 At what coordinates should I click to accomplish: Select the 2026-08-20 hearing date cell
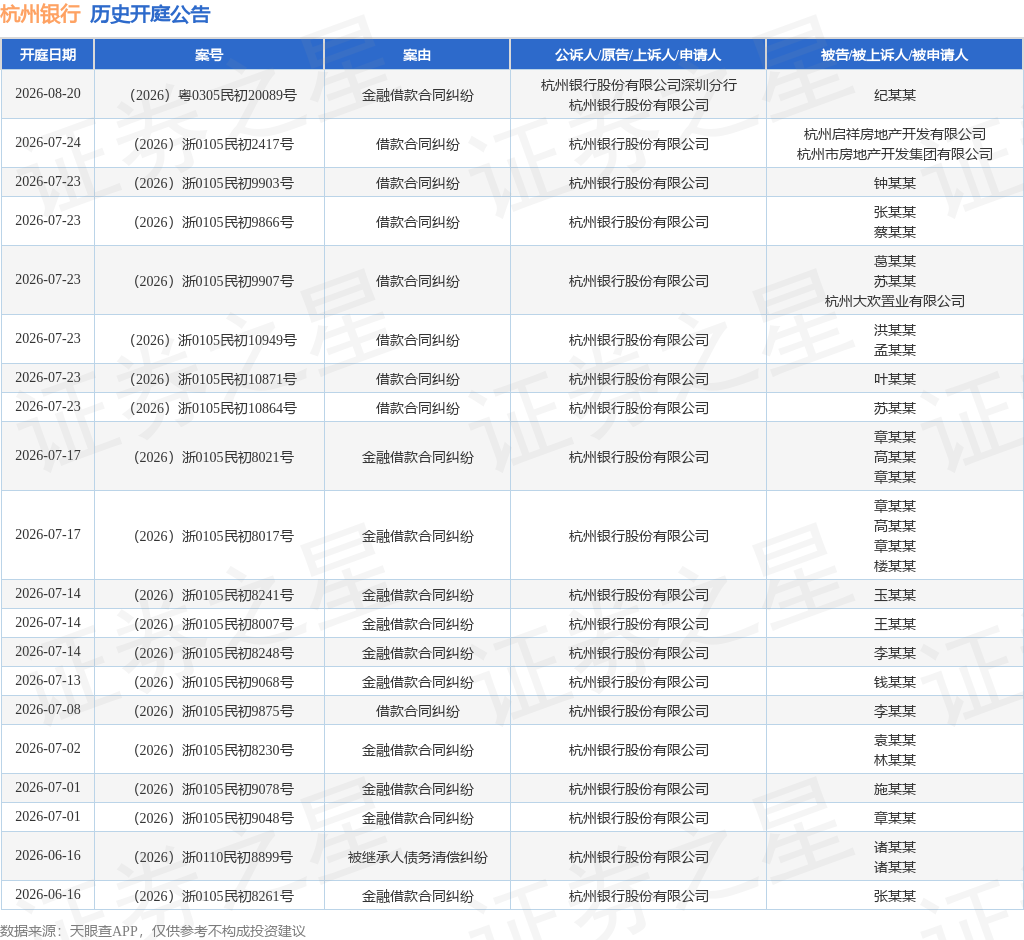click(x=48, y=93)
